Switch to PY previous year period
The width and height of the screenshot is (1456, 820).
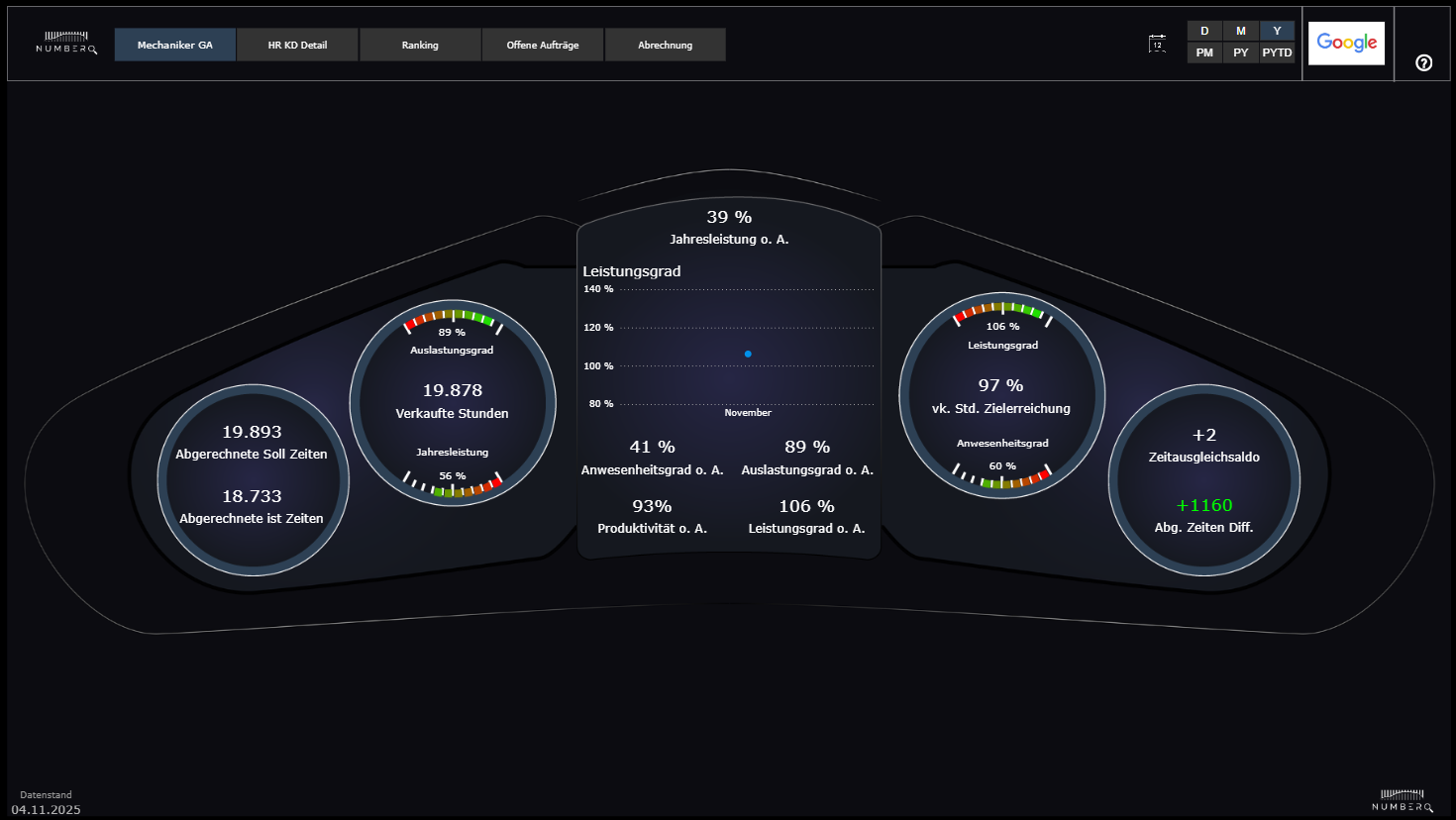(x=1240, y=52)
